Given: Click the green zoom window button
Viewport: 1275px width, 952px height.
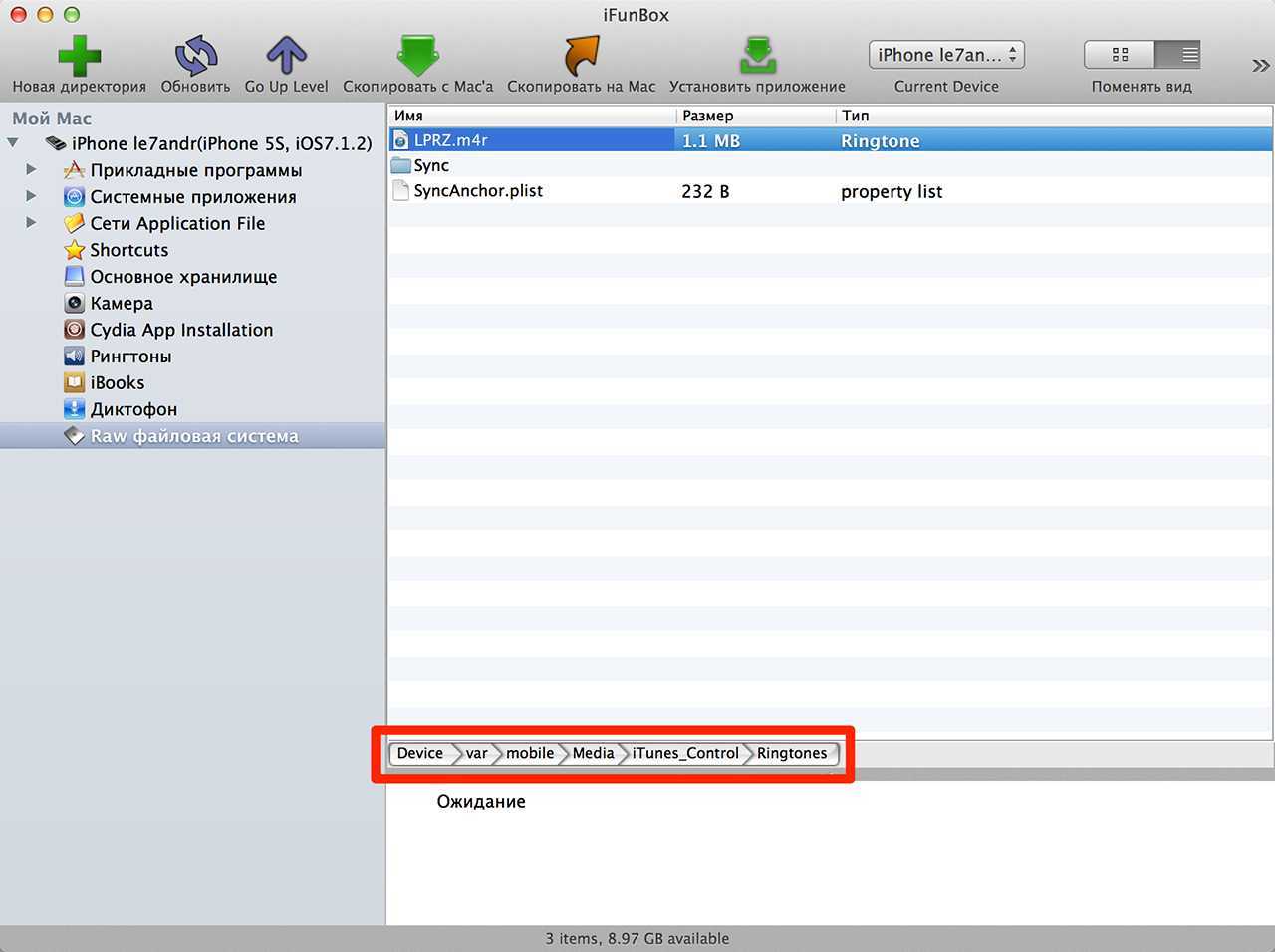Looking at the screenshot, I should click(71, 14).
